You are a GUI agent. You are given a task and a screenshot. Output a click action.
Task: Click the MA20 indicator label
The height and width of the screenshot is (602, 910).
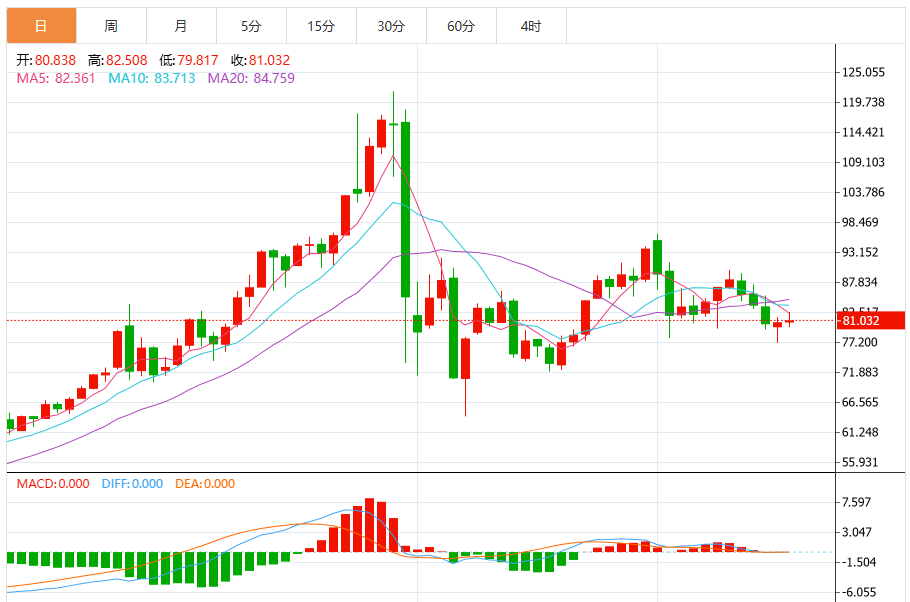pos(251,78)
